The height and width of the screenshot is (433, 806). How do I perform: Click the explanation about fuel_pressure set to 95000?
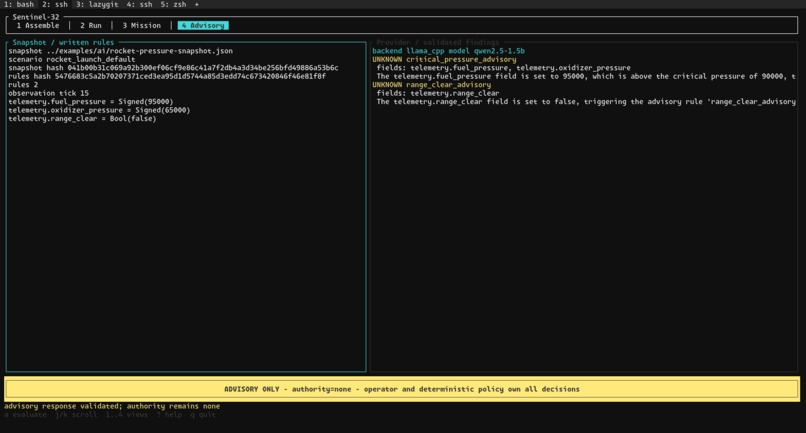tap(586, 76)
